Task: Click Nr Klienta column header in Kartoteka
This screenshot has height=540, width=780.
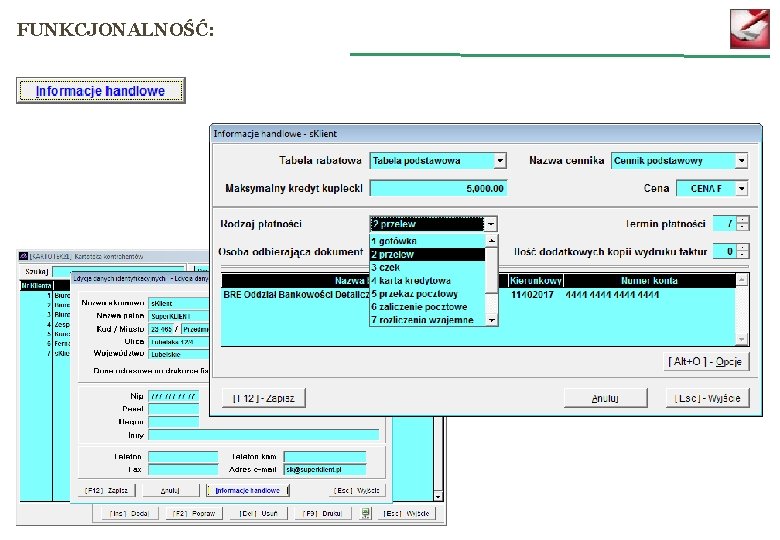Action: click(x=36, y=285)
